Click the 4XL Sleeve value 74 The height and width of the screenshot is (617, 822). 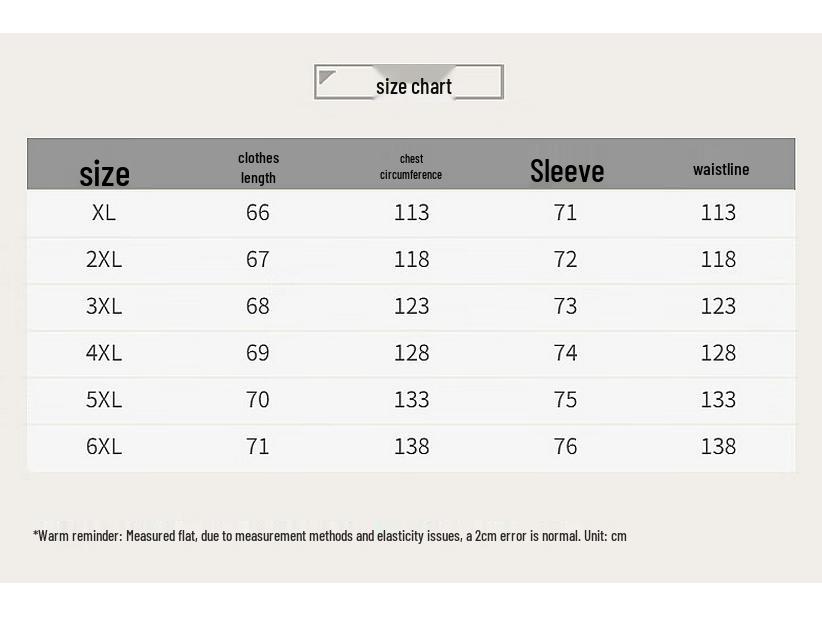pyautogui.click(x=565, y=353)
